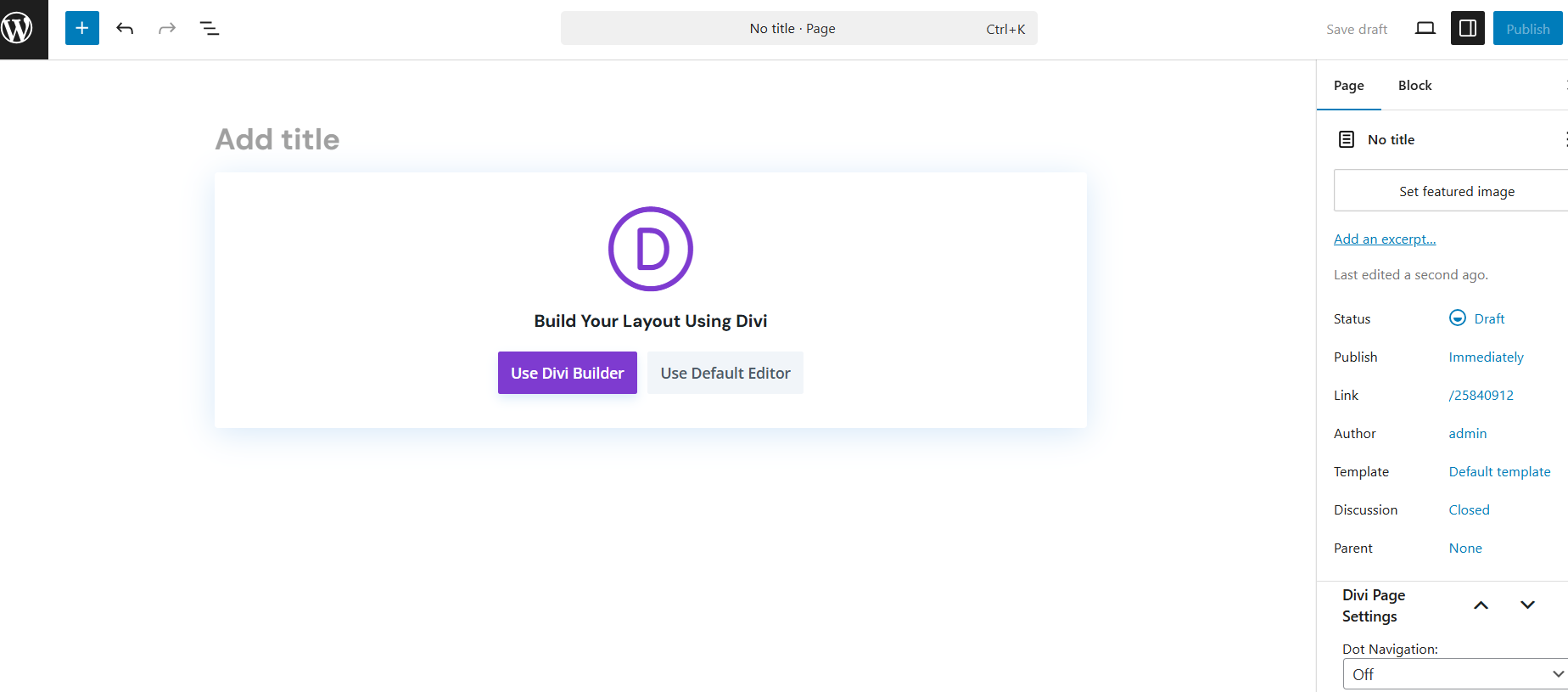The image size is (1568, 692).
Task: Open the Dot Navigation dropdown
Action: [1455, 674]
